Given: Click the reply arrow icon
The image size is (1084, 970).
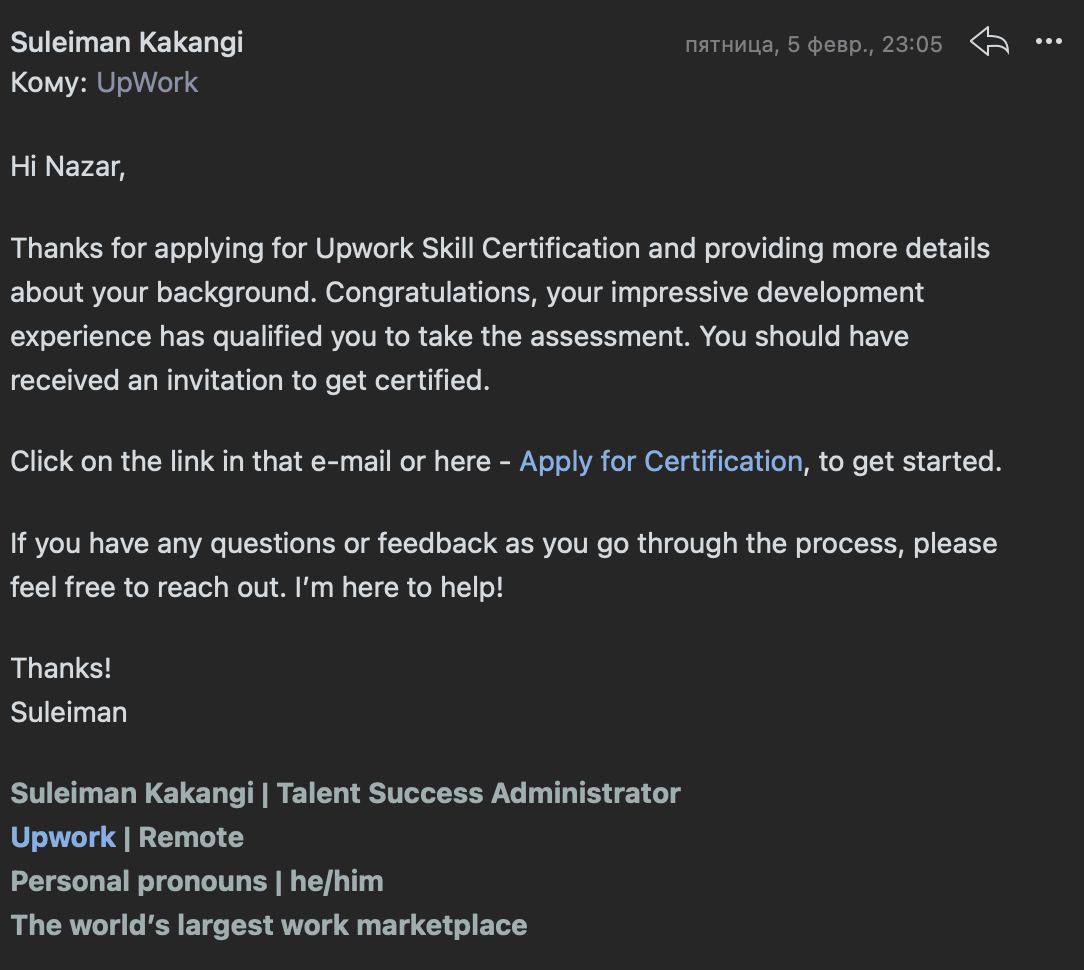Looking at the screenshot, I should click(x=989, y=41).
